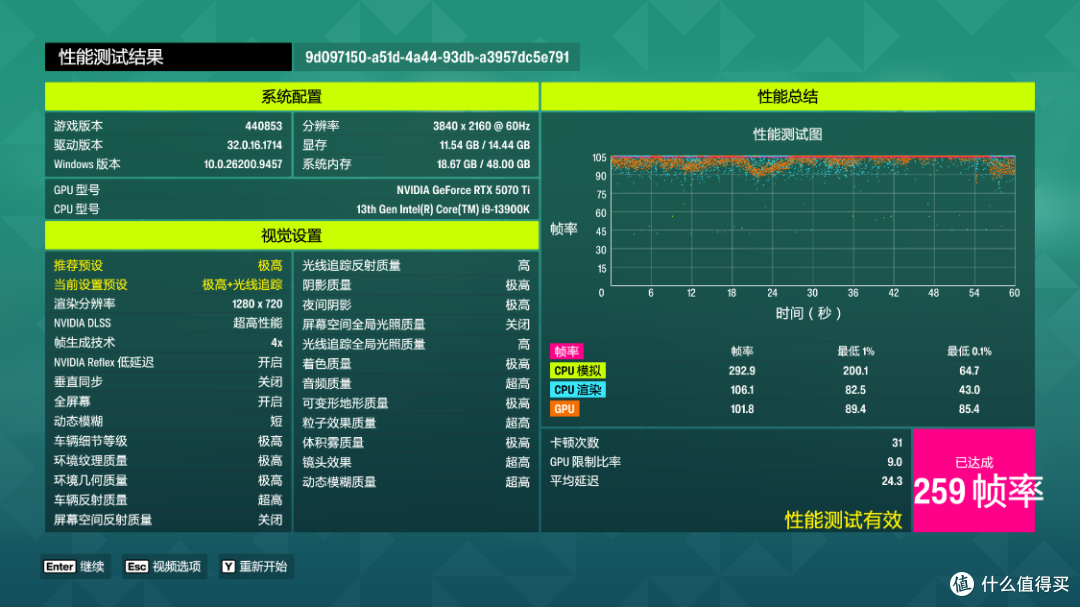Click the Enter 继续 button

(x=75, y=566)
